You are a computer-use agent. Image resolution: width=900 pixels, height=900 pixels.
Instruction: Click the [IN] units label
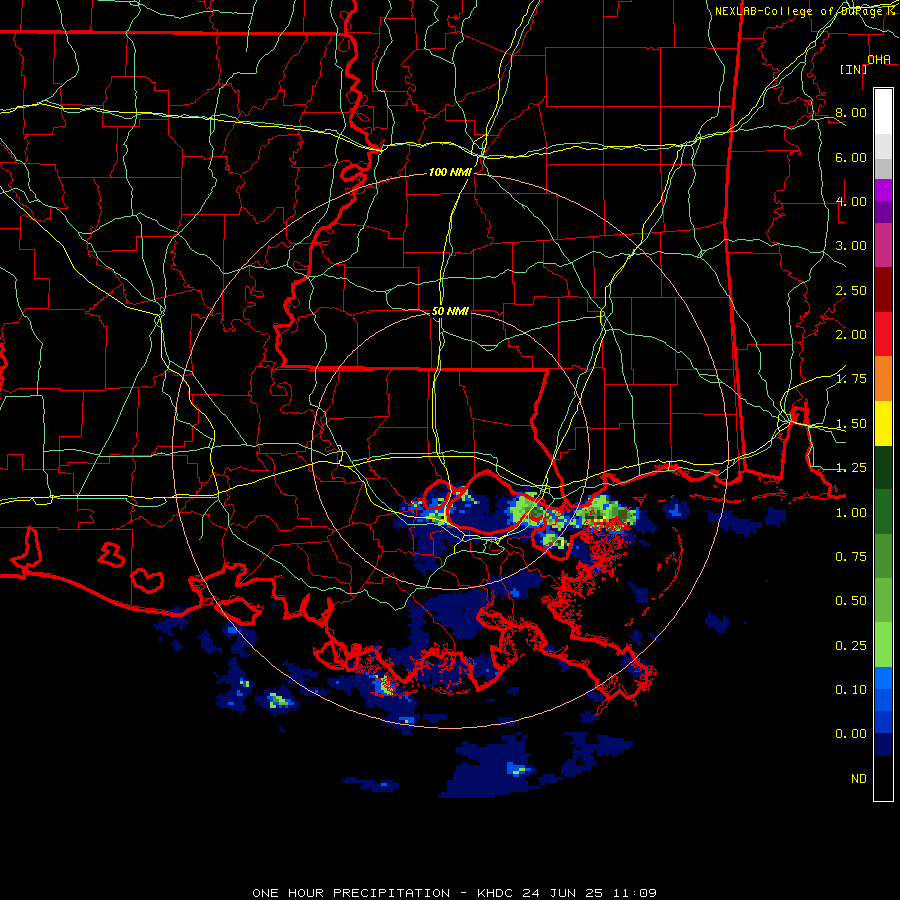coord(853,69)
